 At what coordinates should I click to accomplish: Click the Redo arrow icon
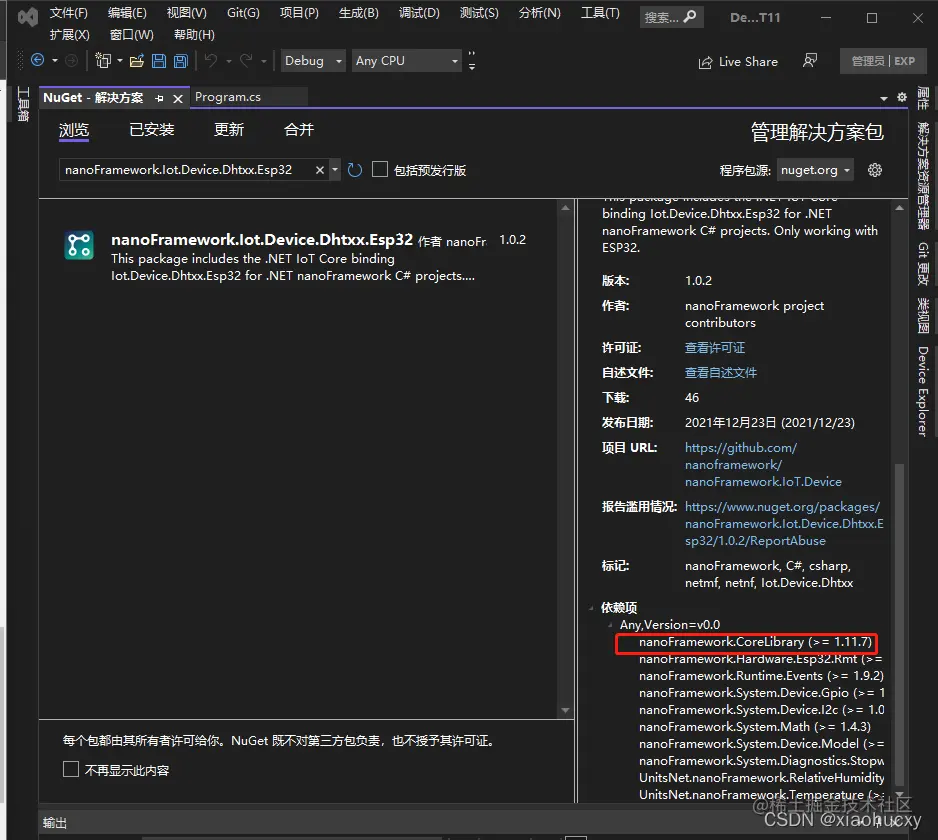pyautogui.click(x=246, y=60)
